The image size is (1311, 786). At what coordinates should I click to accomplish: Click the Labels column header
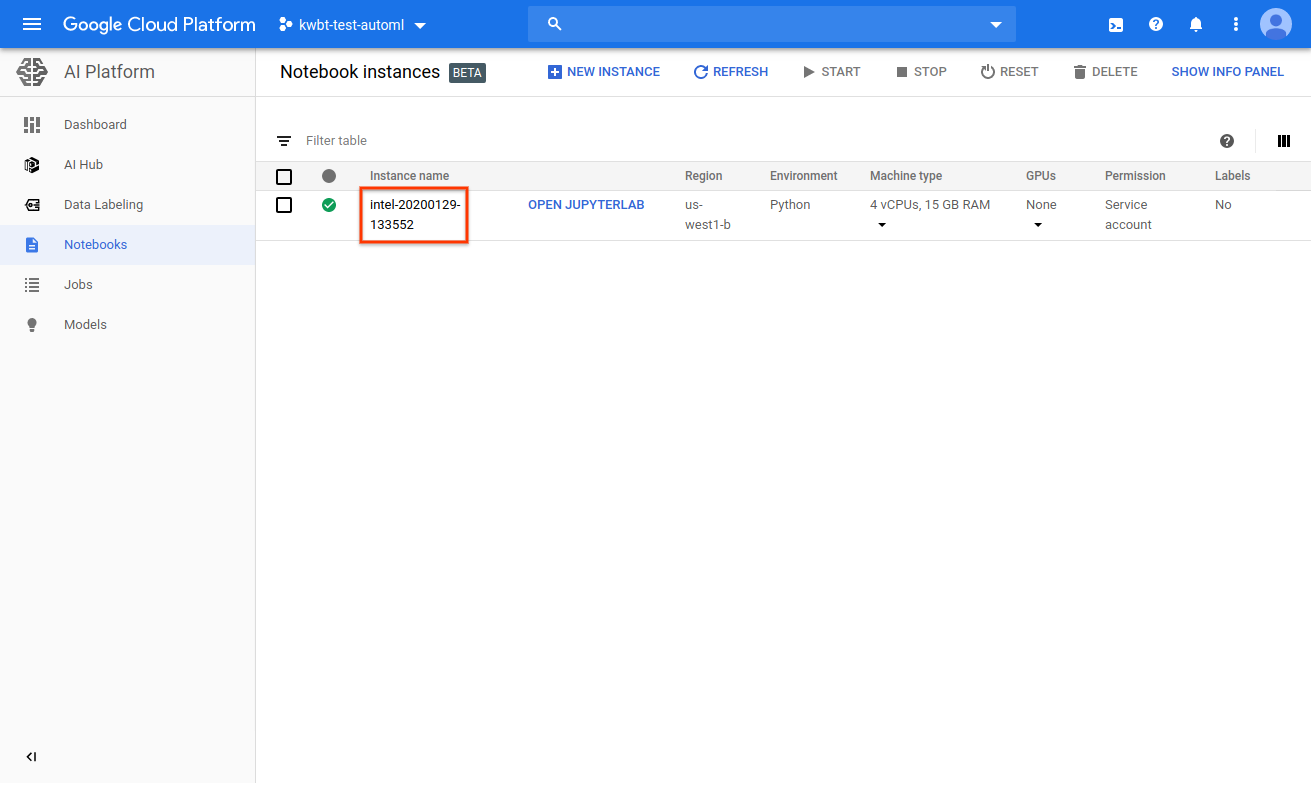pyautogui.click(x=1232, y=176)
